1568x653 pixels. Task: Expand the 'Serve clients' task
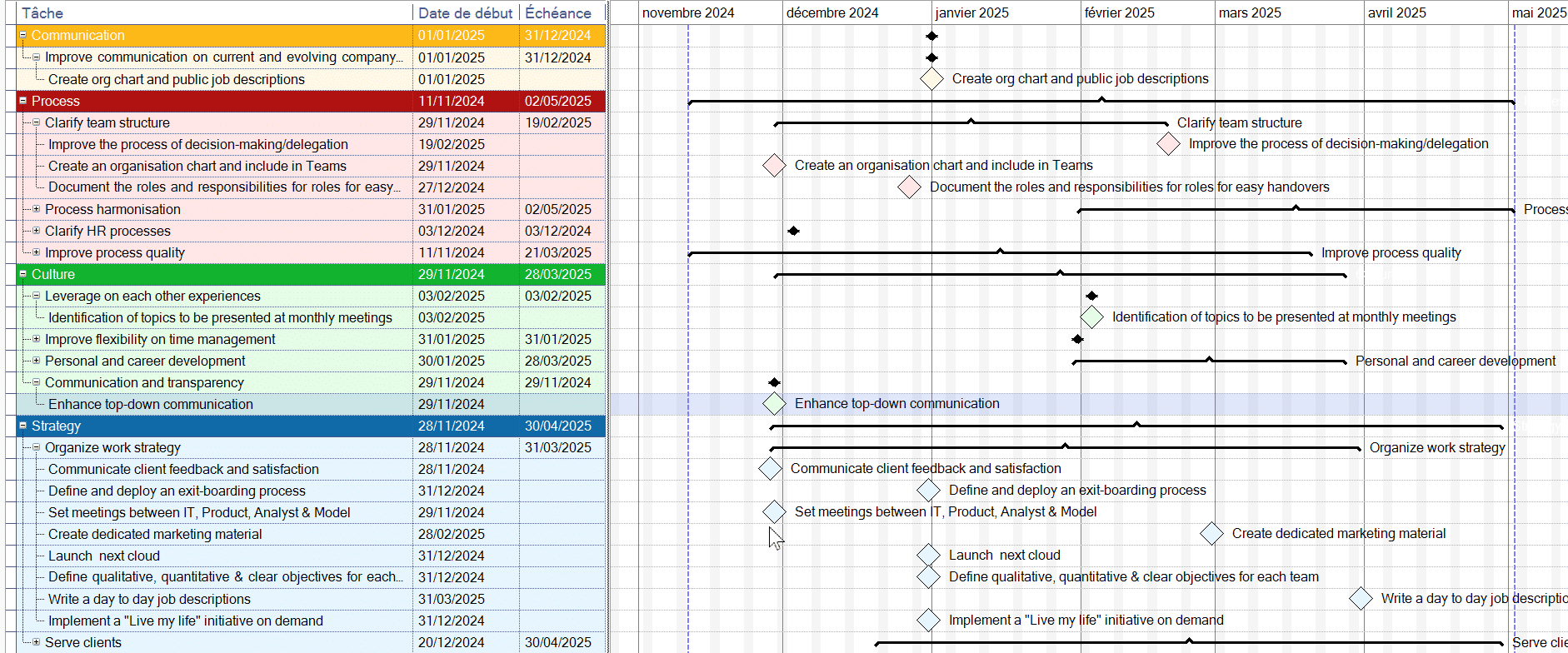point(36,642)
